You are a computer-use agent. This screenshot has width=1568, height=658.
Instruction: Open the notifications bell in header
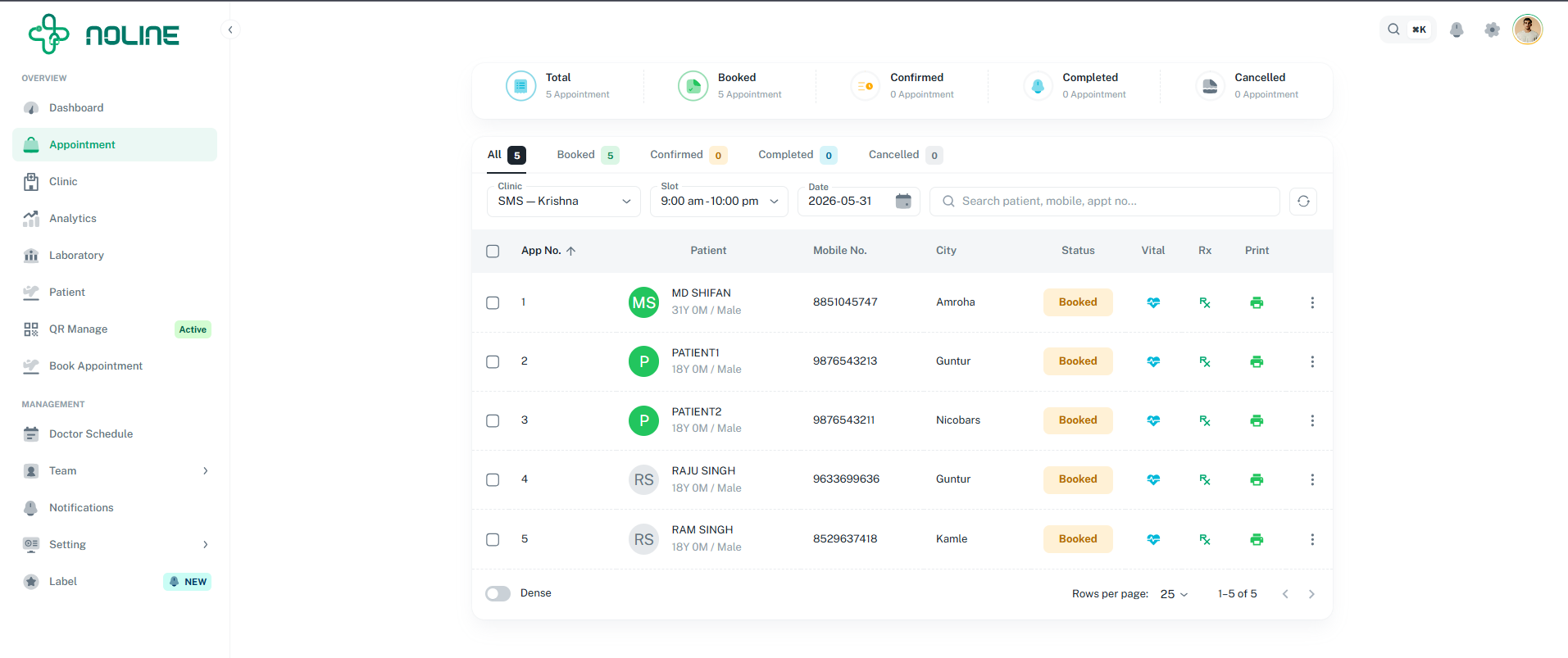coord(1457,29)
